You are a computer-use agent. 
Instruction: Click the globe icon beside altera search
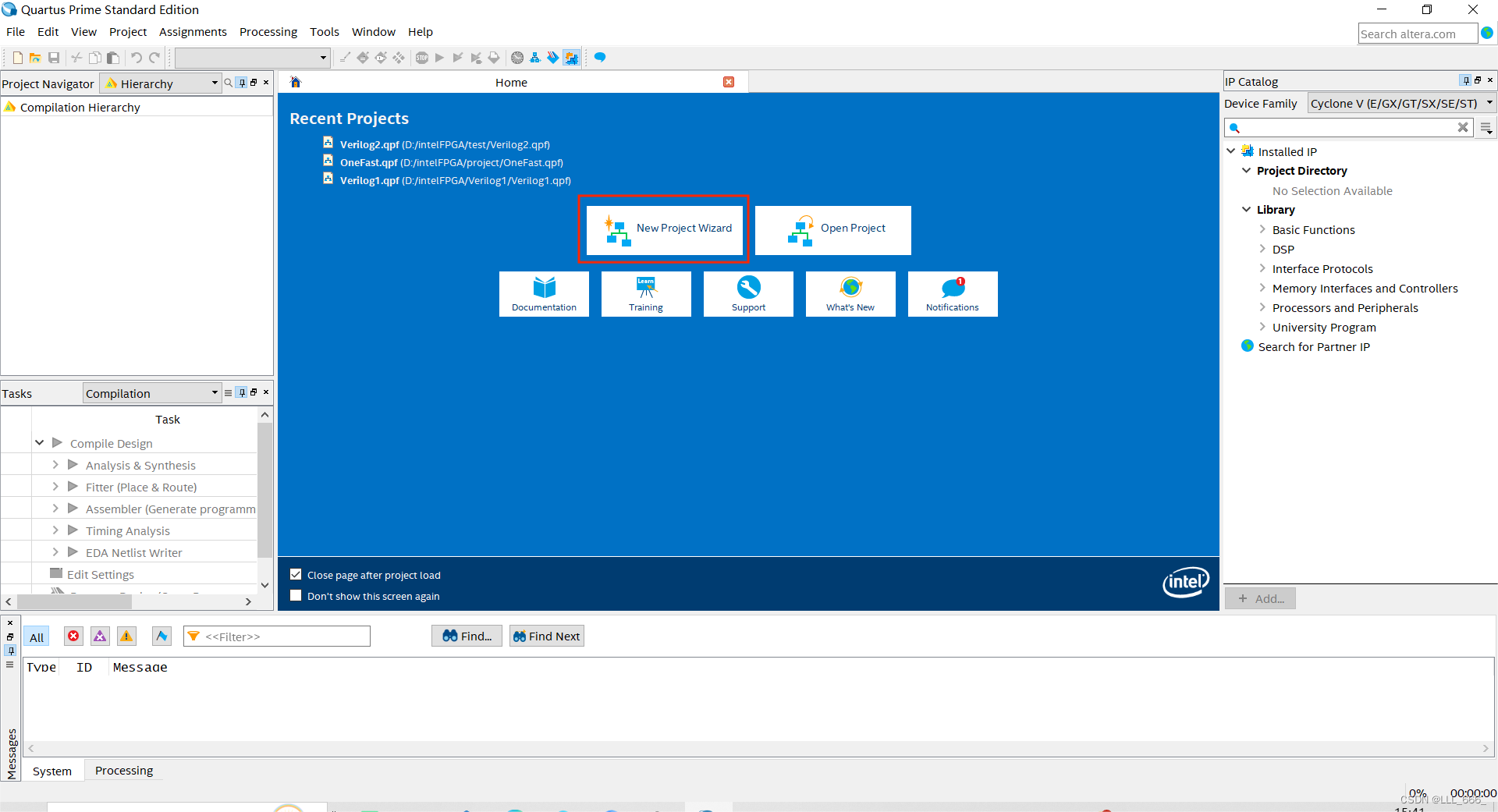click(x=1487, y=34)
